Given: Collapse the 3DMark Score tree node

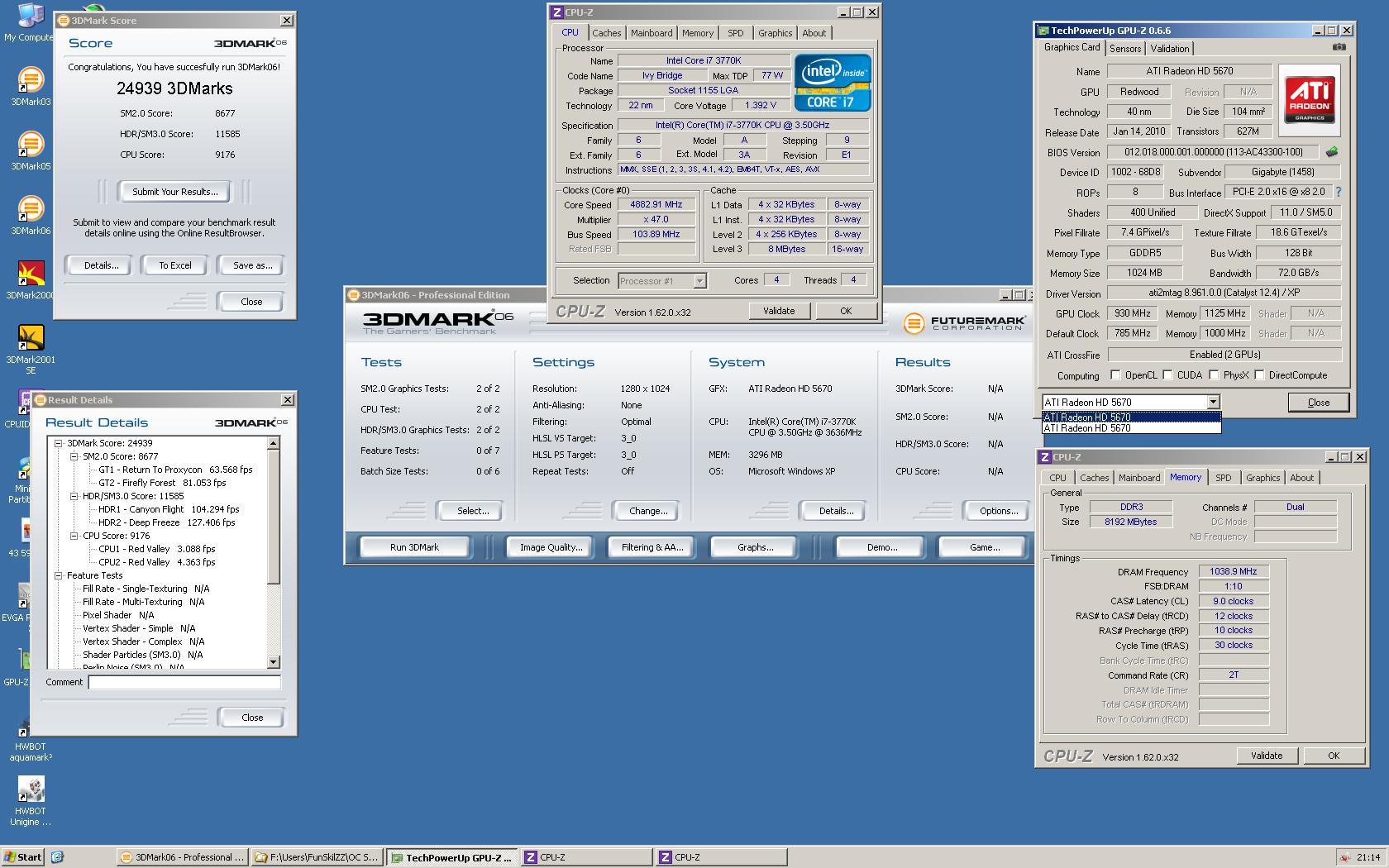Looking at the screenshot, I should [x=58, y=443].
